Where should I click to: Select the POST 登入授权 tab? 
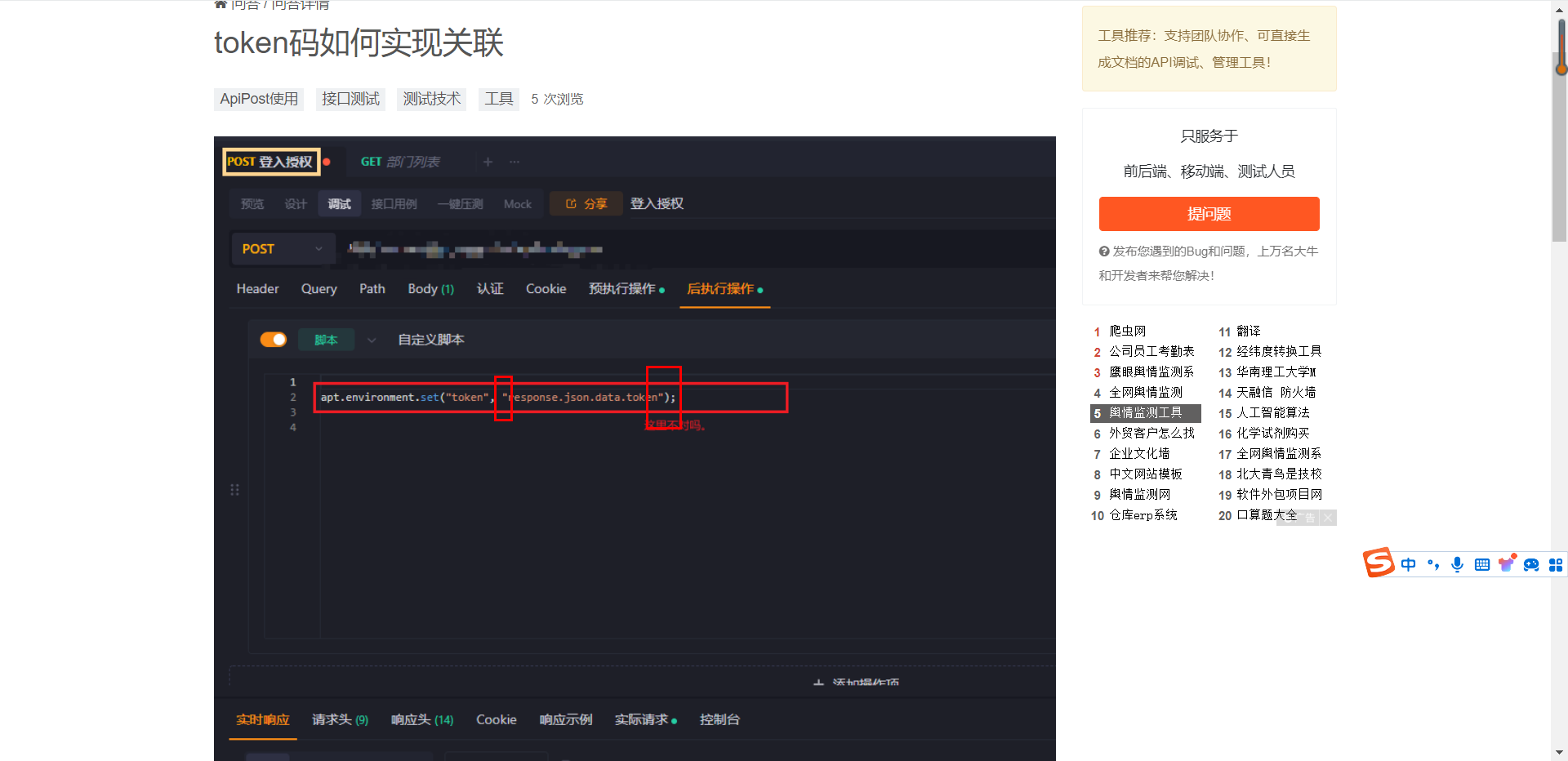click(270, 162)
